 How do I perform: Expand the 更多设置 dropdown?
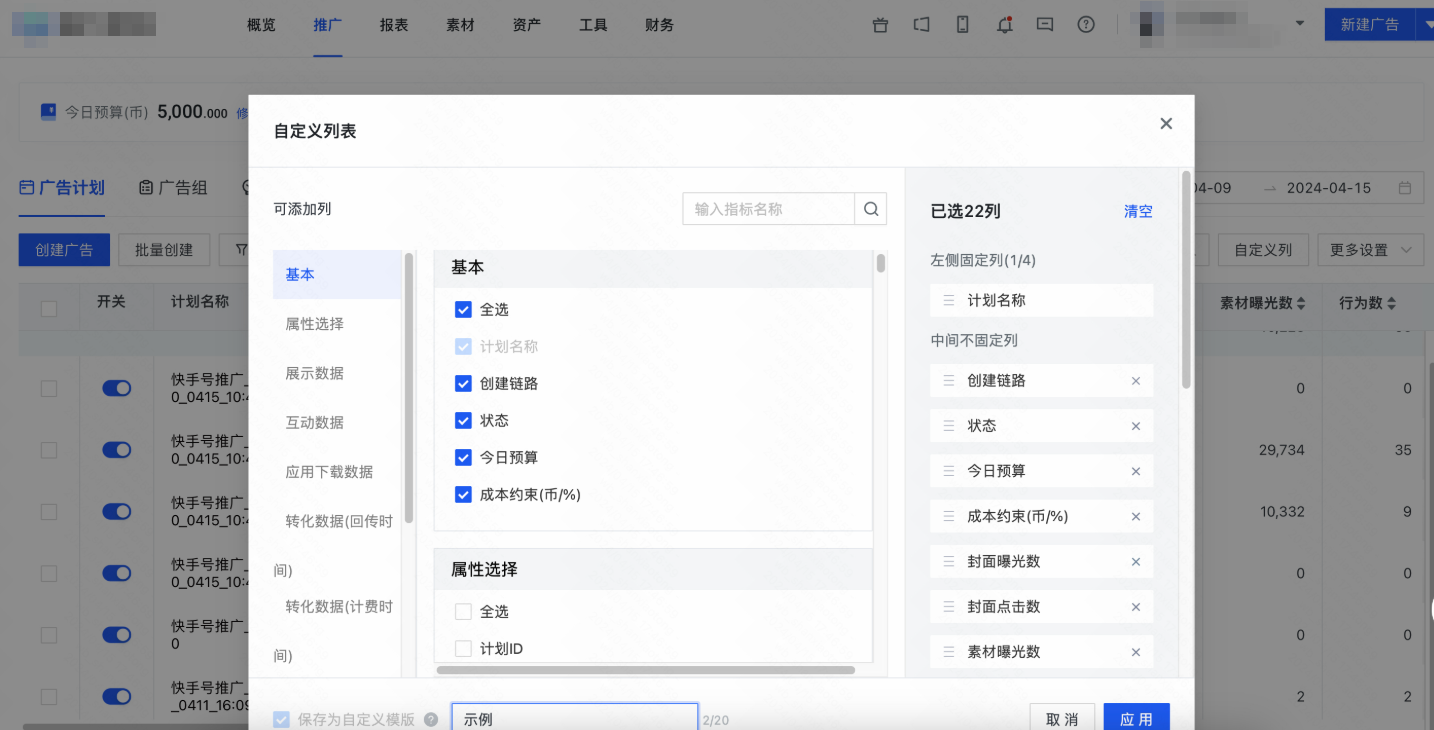click(x=1370, y=249)
